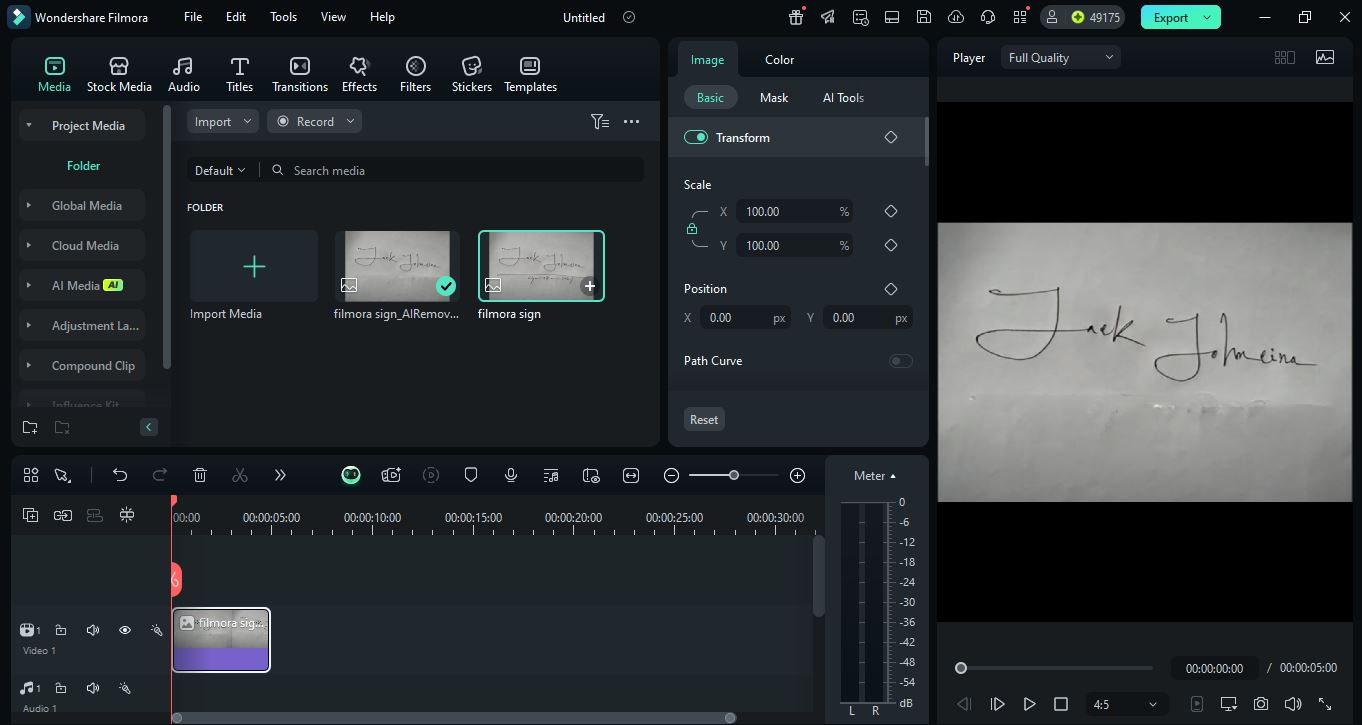The height and width of the screenshot is (725, 1362).
Task: Switch to the AI Tools sub-tab
Action: [843, 97]
